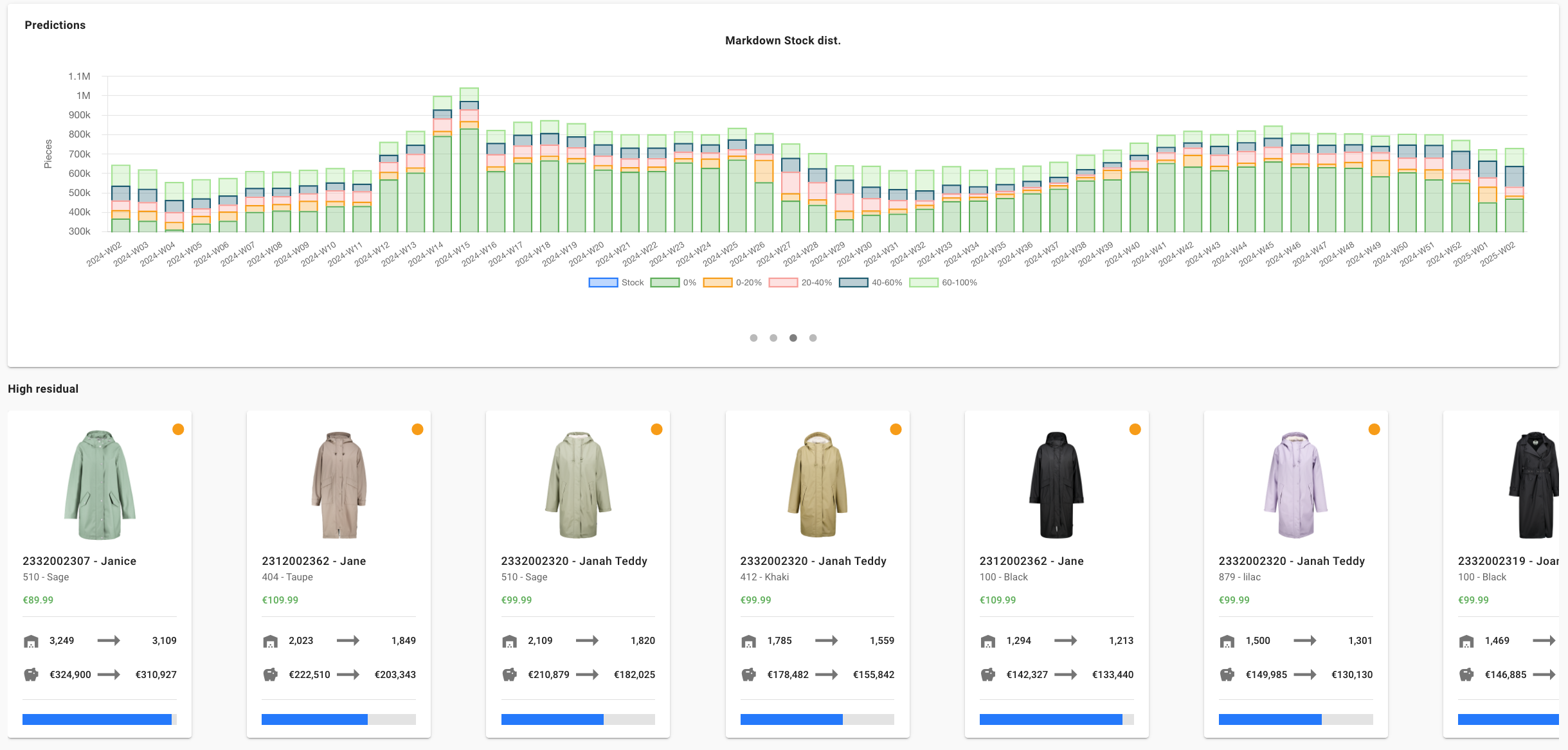Open 2332002307 - Janice product title
Screen dimensions: 1568x750
click(79, 561)
